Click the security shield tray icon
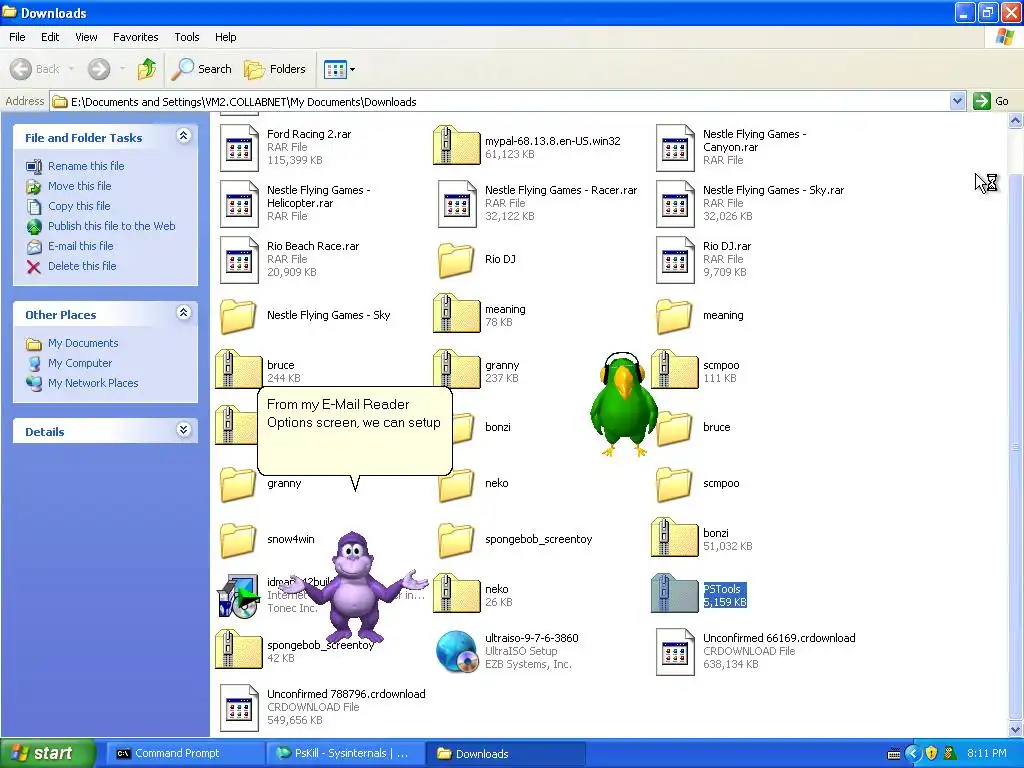Screen dimensions: 1024x768 tap(931, 754)
